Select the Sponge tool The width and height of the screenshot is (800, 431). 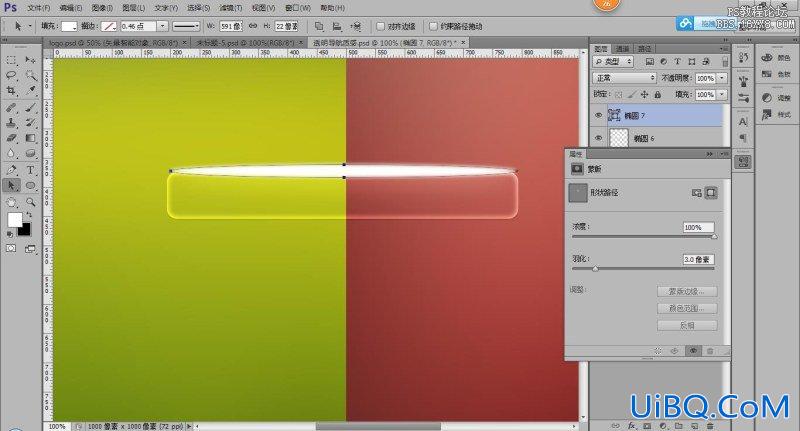(x=30, y=154)
